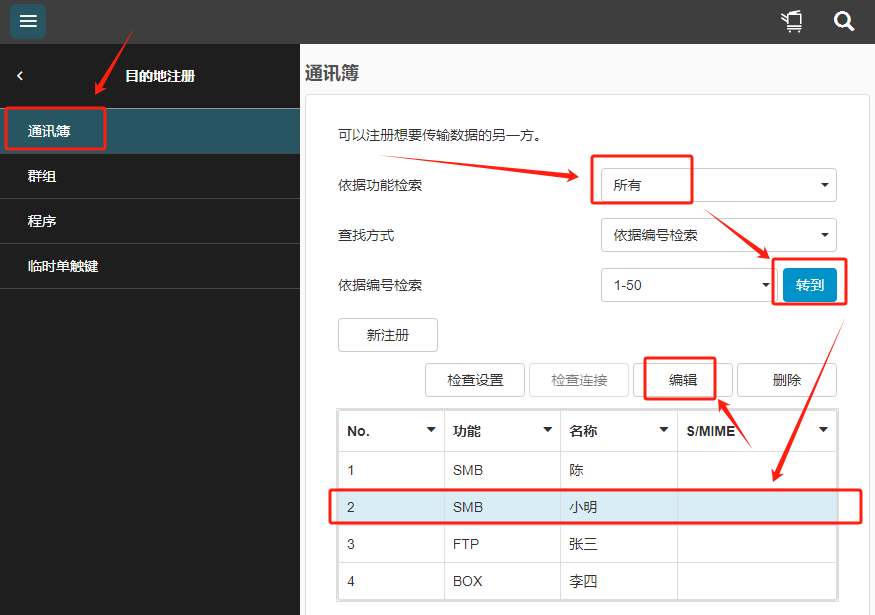Open the hamburger main menu
This screenshot has width=875, height=615.
tap(28, 21)
